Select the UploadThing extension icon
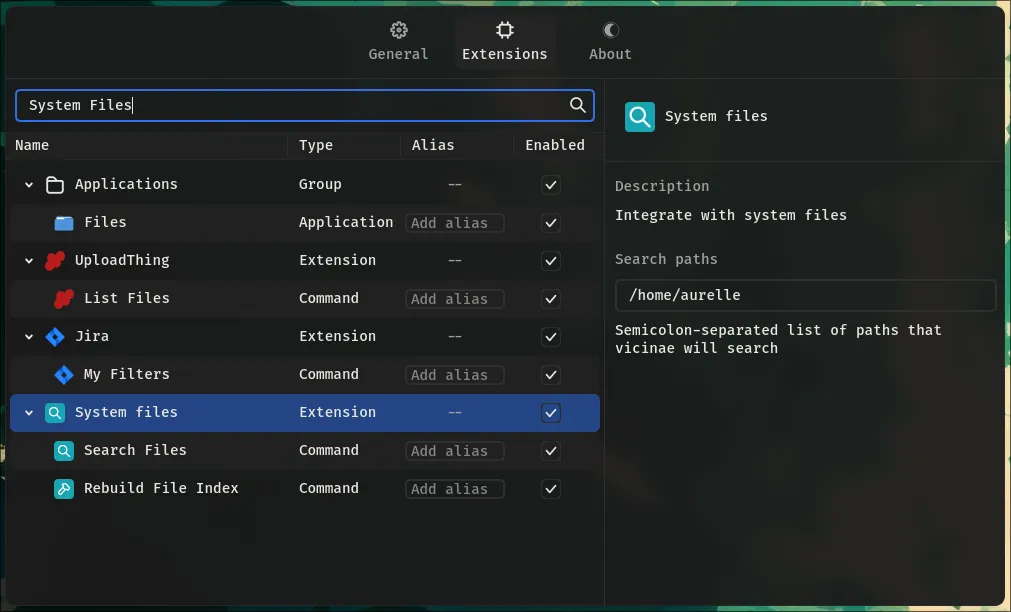The image size is (1011, 612). 55,260
